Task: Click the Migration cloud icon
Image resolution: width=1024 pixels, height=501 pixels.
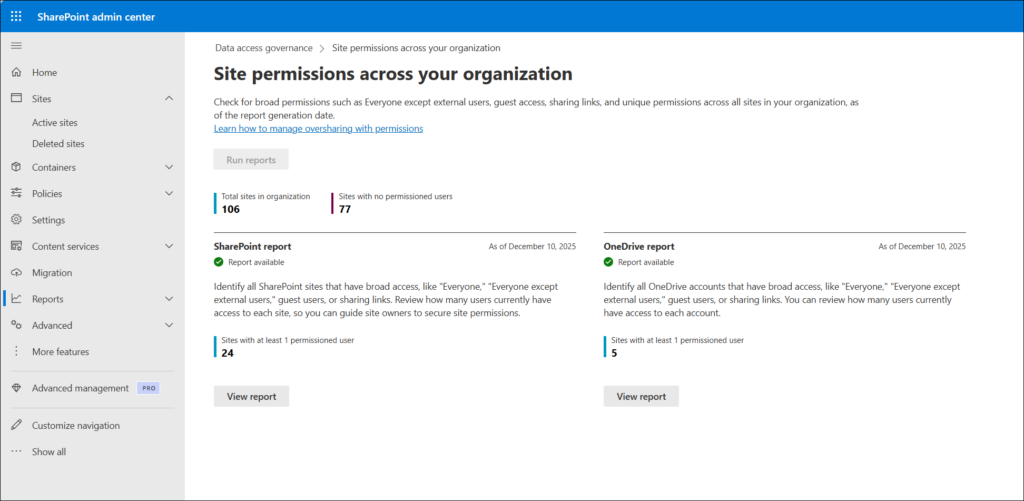Action: click(16, 273)
